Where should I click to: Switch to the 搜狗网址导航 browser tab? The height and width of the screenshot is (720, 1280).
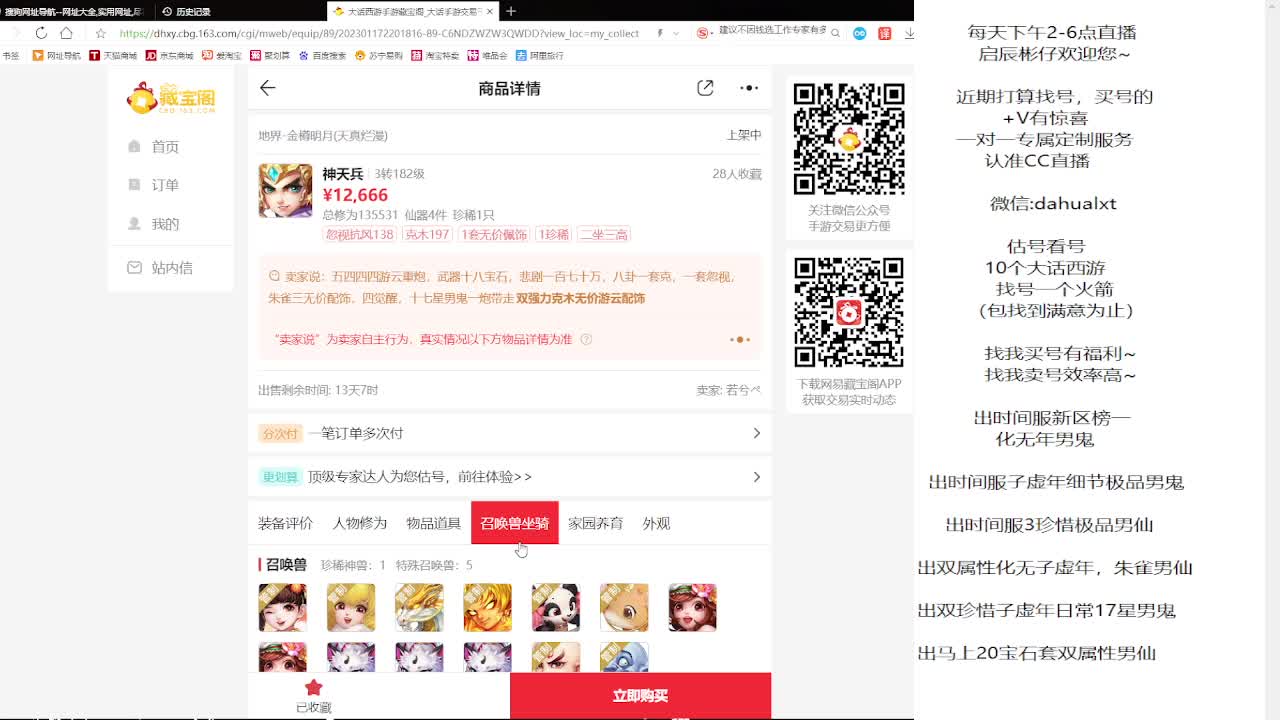pos(73,11)
